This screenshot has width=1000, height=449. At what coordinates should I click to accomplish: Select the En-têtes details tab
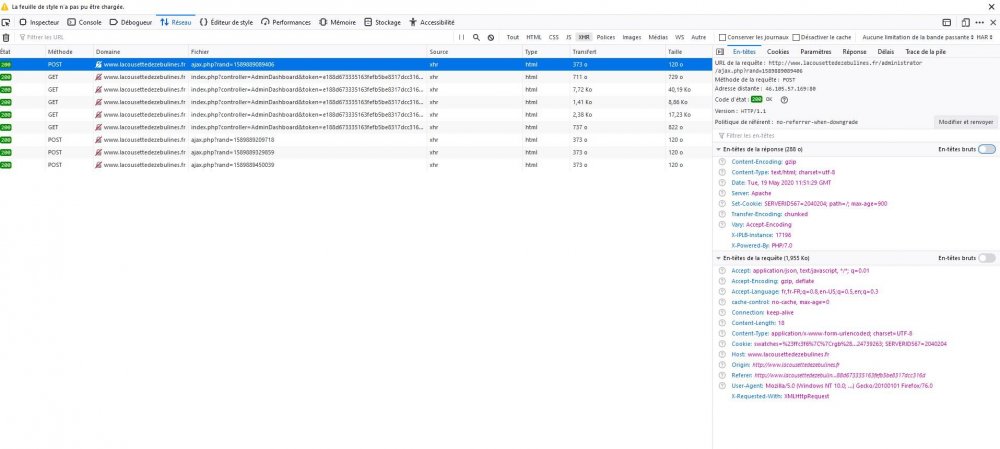pos(744,52)
